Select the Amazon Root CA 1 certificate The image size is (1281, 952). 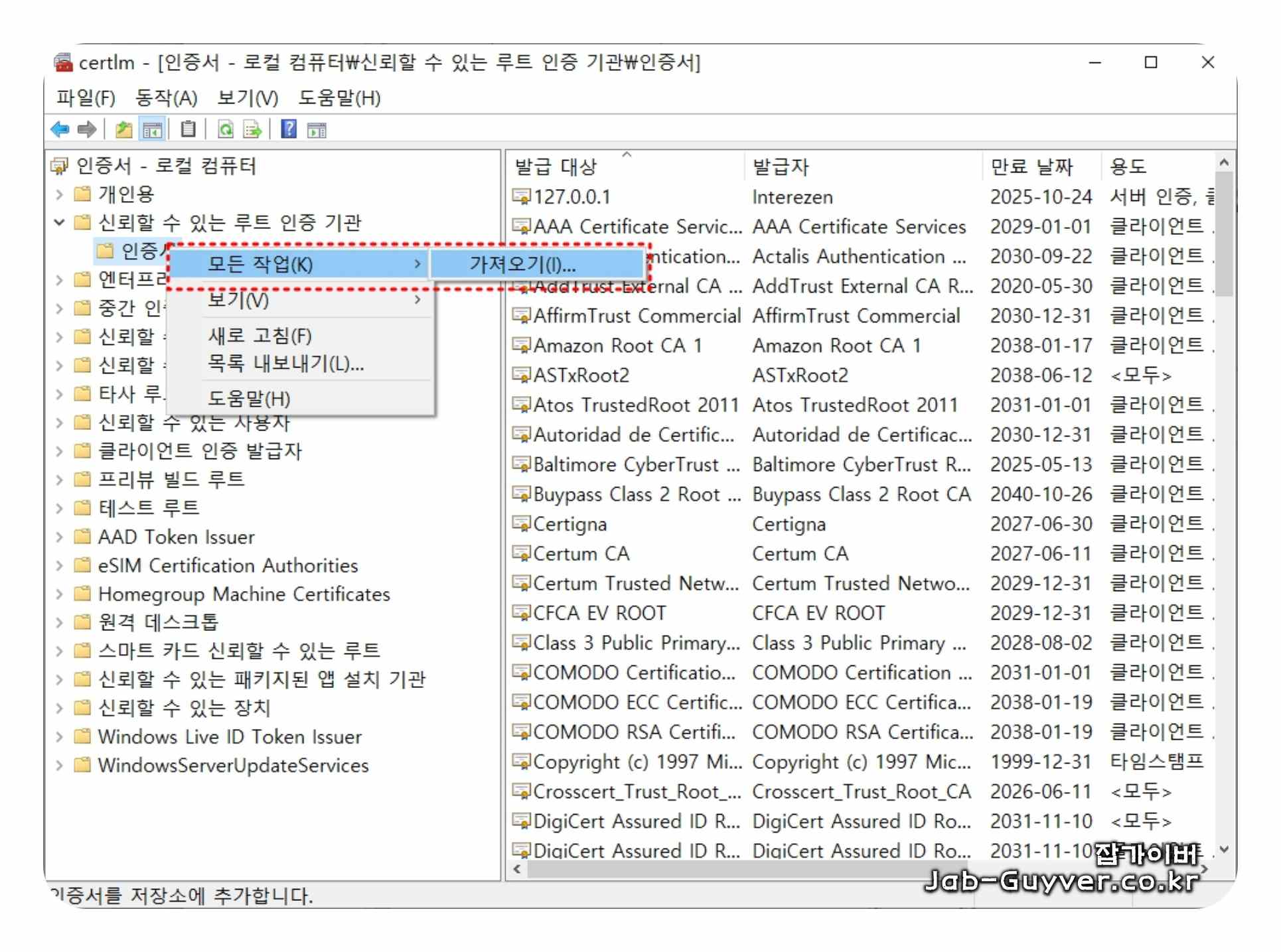click(x=617, y=346)
